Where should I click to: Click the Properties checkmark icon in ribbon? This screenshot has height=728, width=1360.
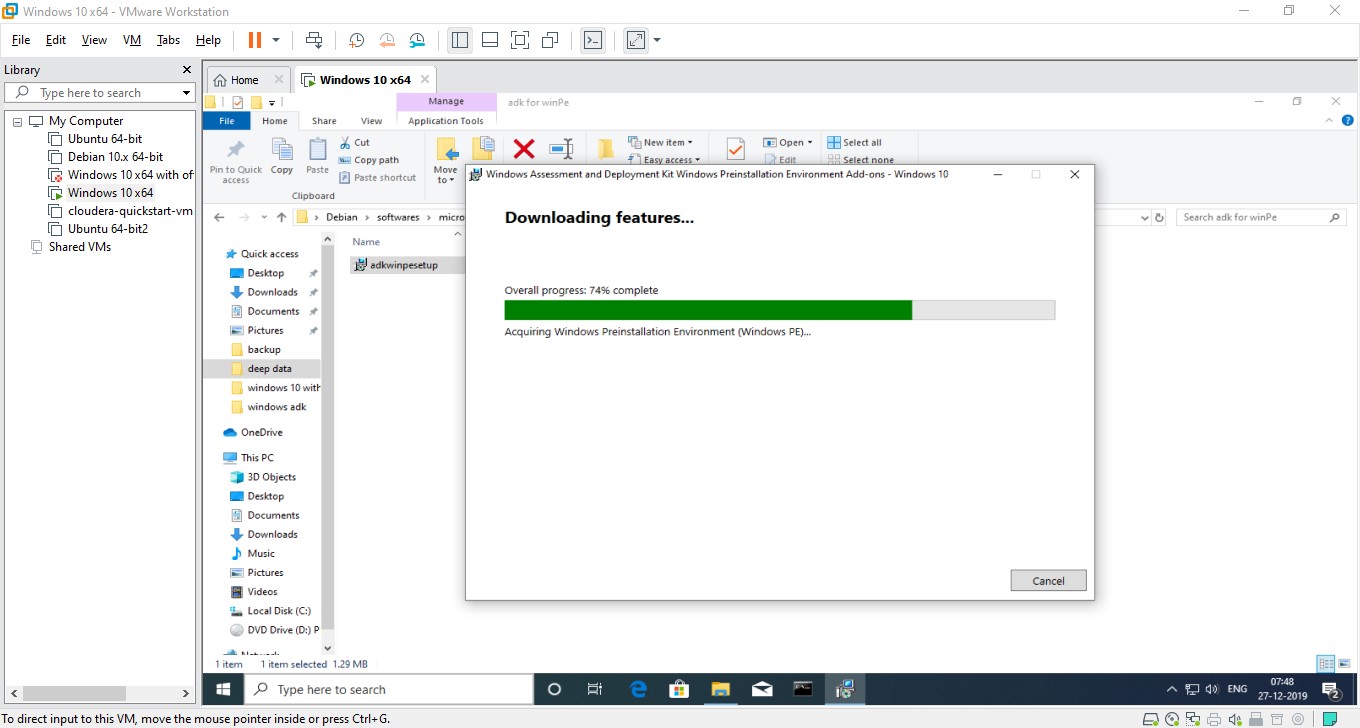(x=735, y=149)
